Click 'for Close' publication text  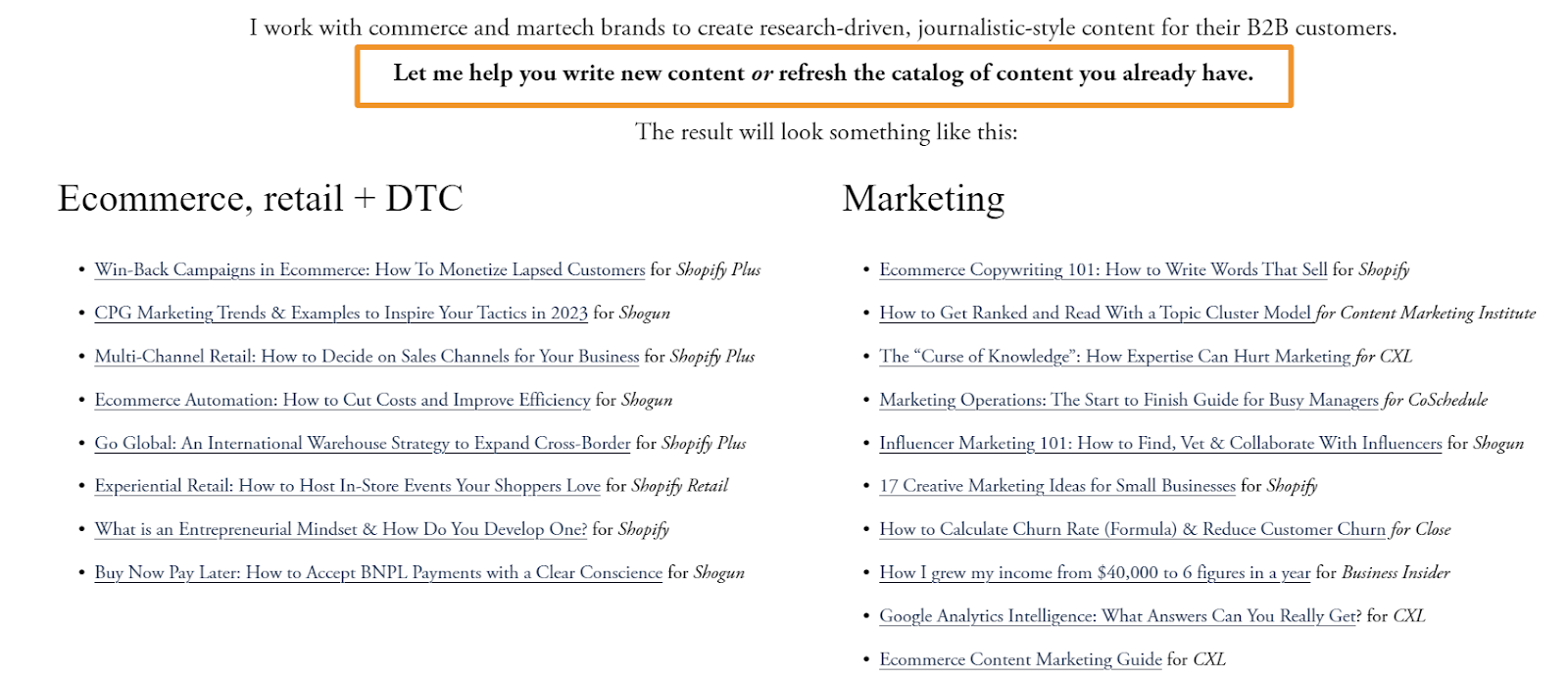[1421, 529]
